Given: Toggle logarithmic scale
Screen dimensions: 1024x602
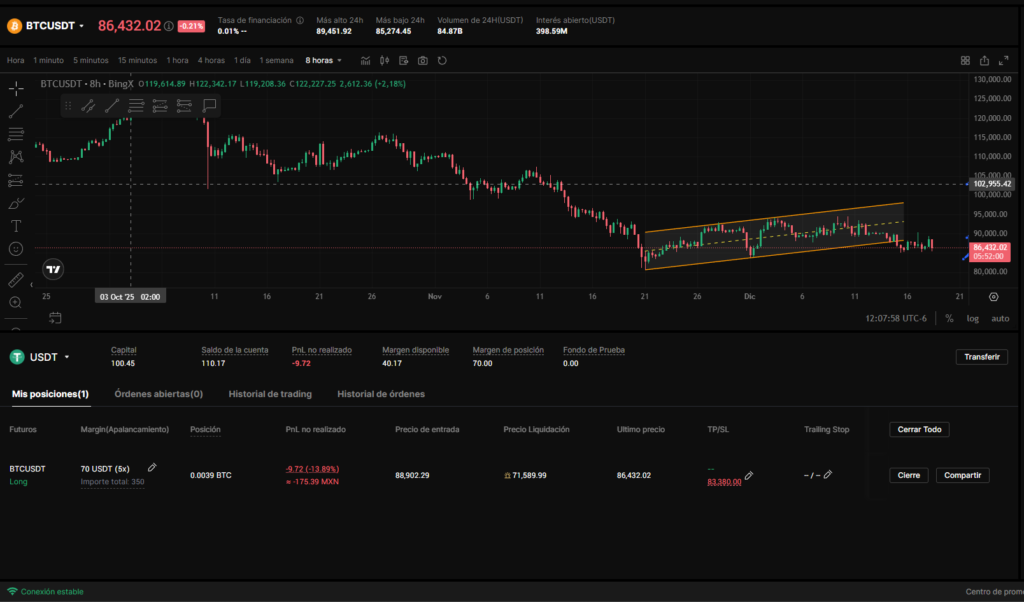Looking at the screenshot, I should point(973,318).
